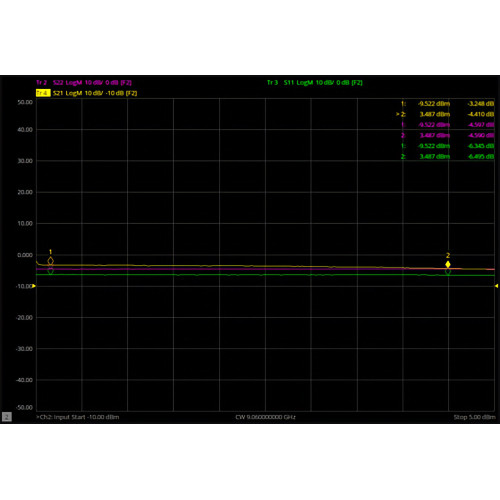Click the green marker 2 triangle on S11 trace

448,272
